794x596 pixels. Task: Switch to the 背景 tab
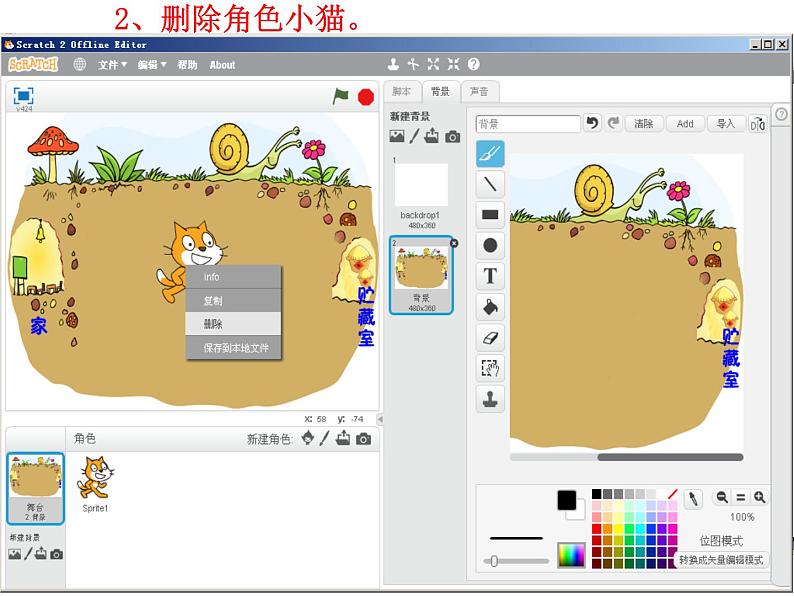pos(440,92)
